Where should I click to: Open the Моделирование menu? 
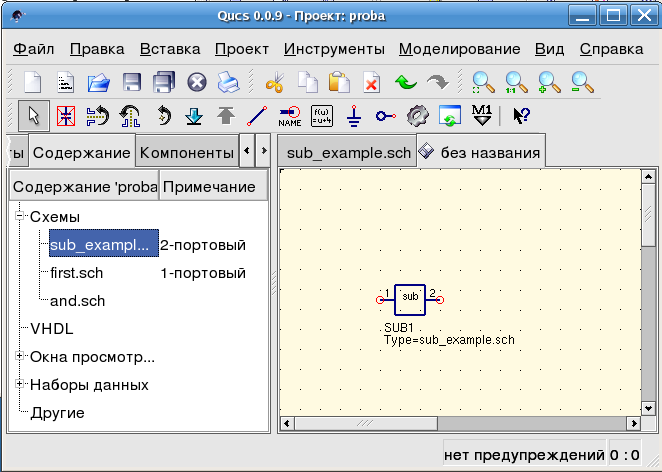(x=459, y=49)
